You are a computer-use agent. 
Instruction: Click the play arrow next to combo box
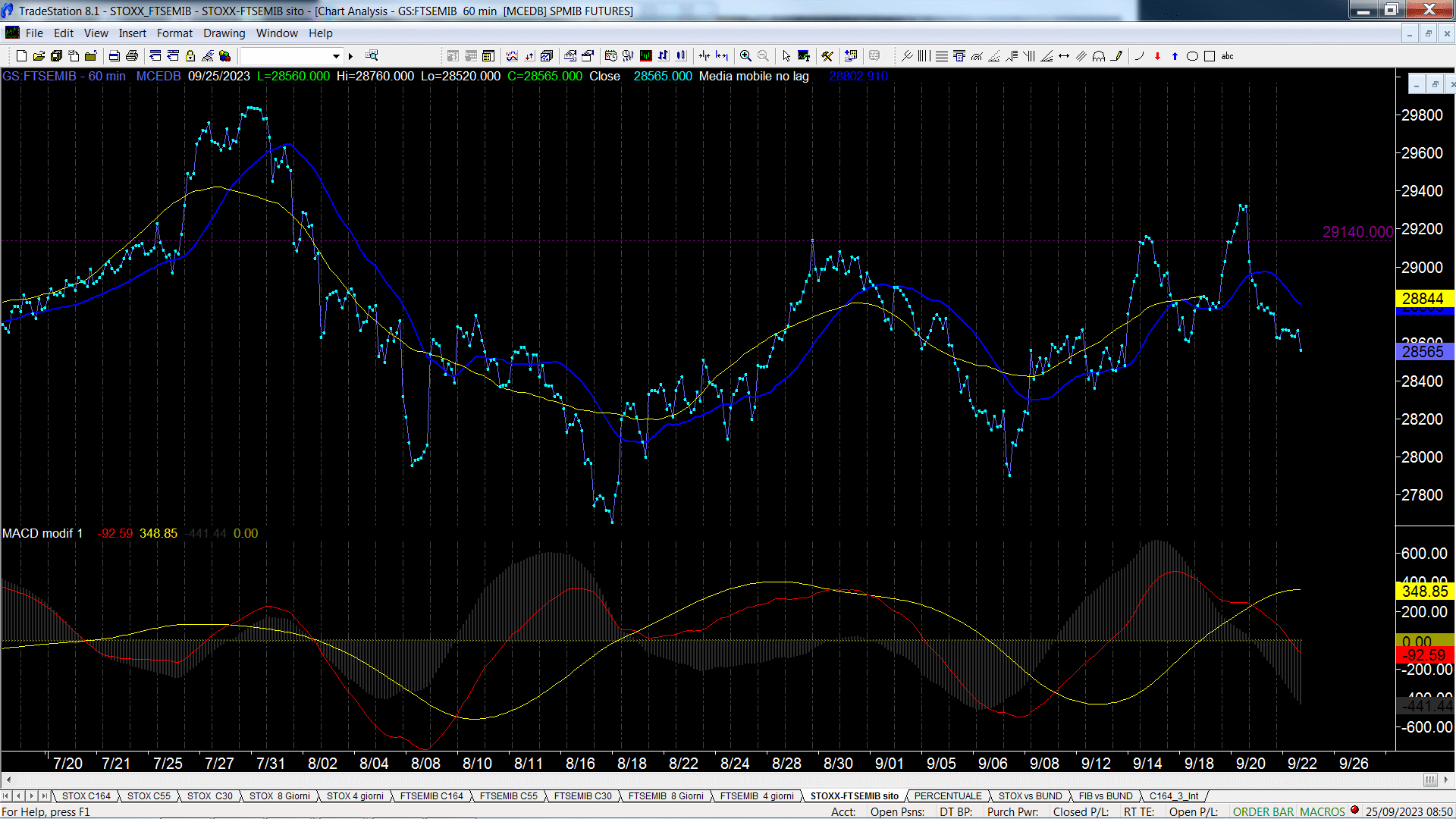click(x=351, y=56)
